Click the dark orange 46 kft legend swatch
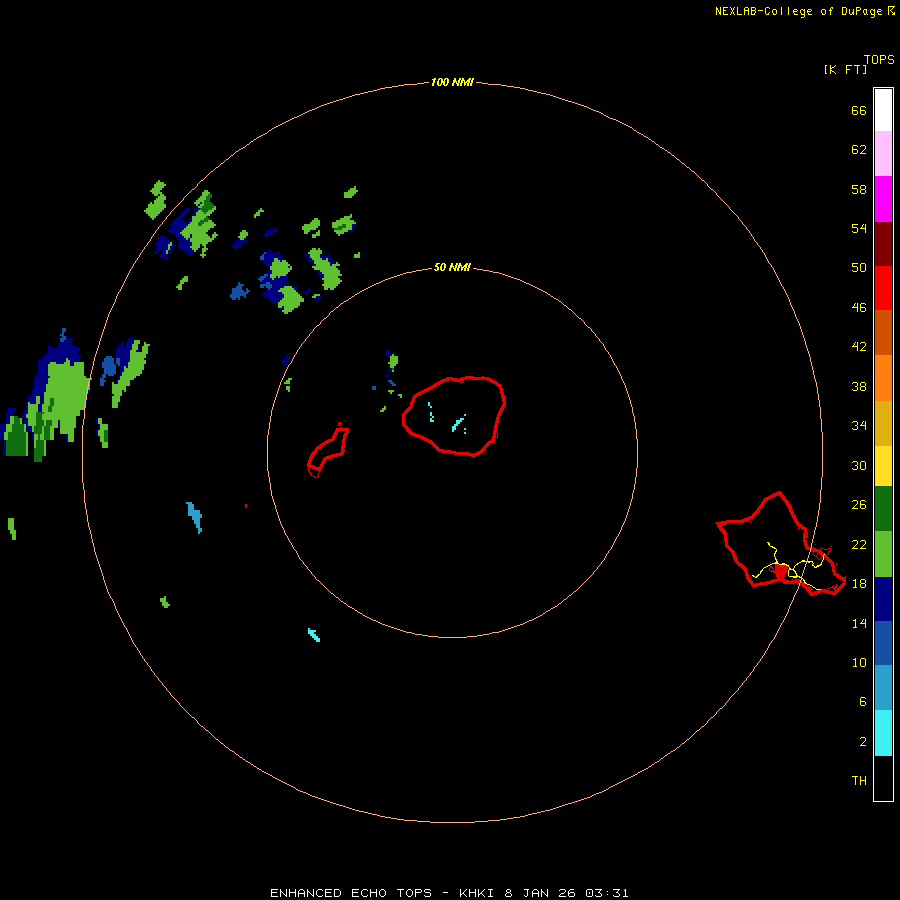This screenshot has height=900, width=900. (883, 332)
